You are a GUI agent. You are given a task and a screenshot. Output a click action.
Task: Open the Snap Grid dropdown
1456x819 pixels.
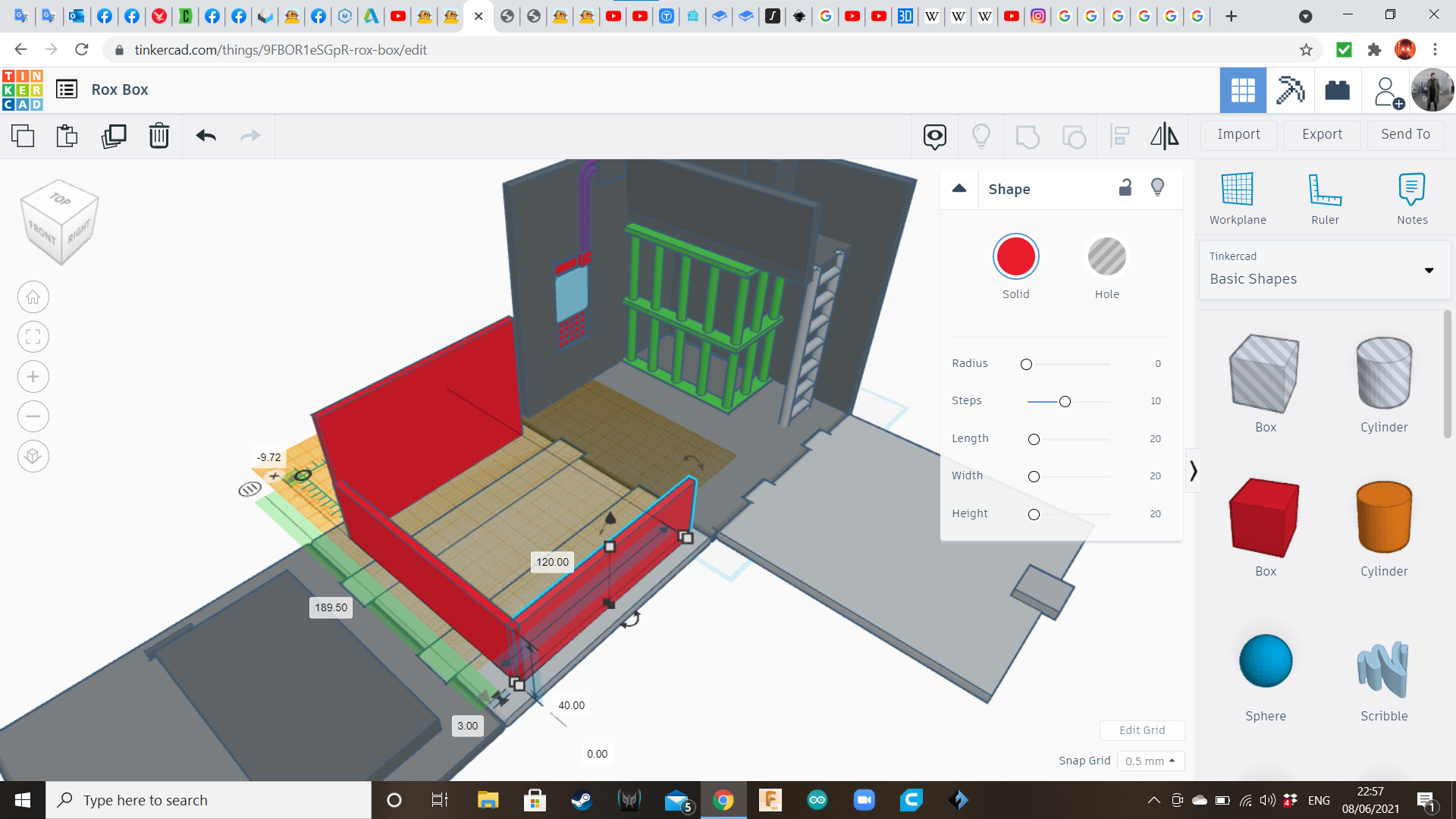1150,761
